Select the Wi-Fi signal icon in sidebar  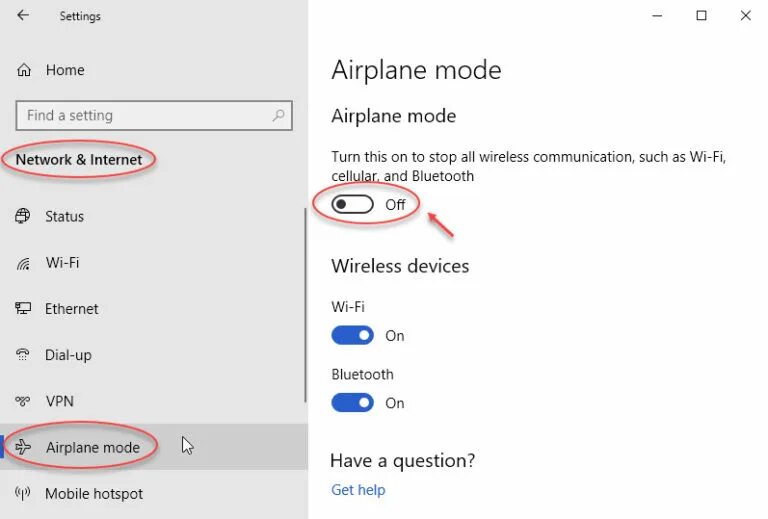point(23,263)
